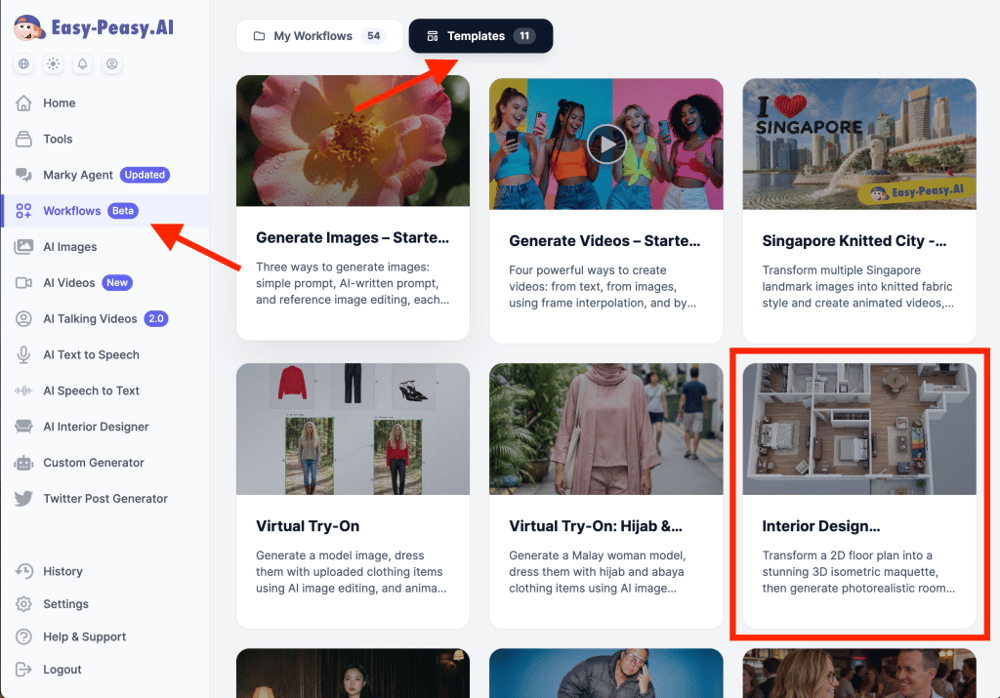The height and width of the screenshot is (698, 1000).
Task: Open Tools from the sidebar
Action: (x=58, y=139)
